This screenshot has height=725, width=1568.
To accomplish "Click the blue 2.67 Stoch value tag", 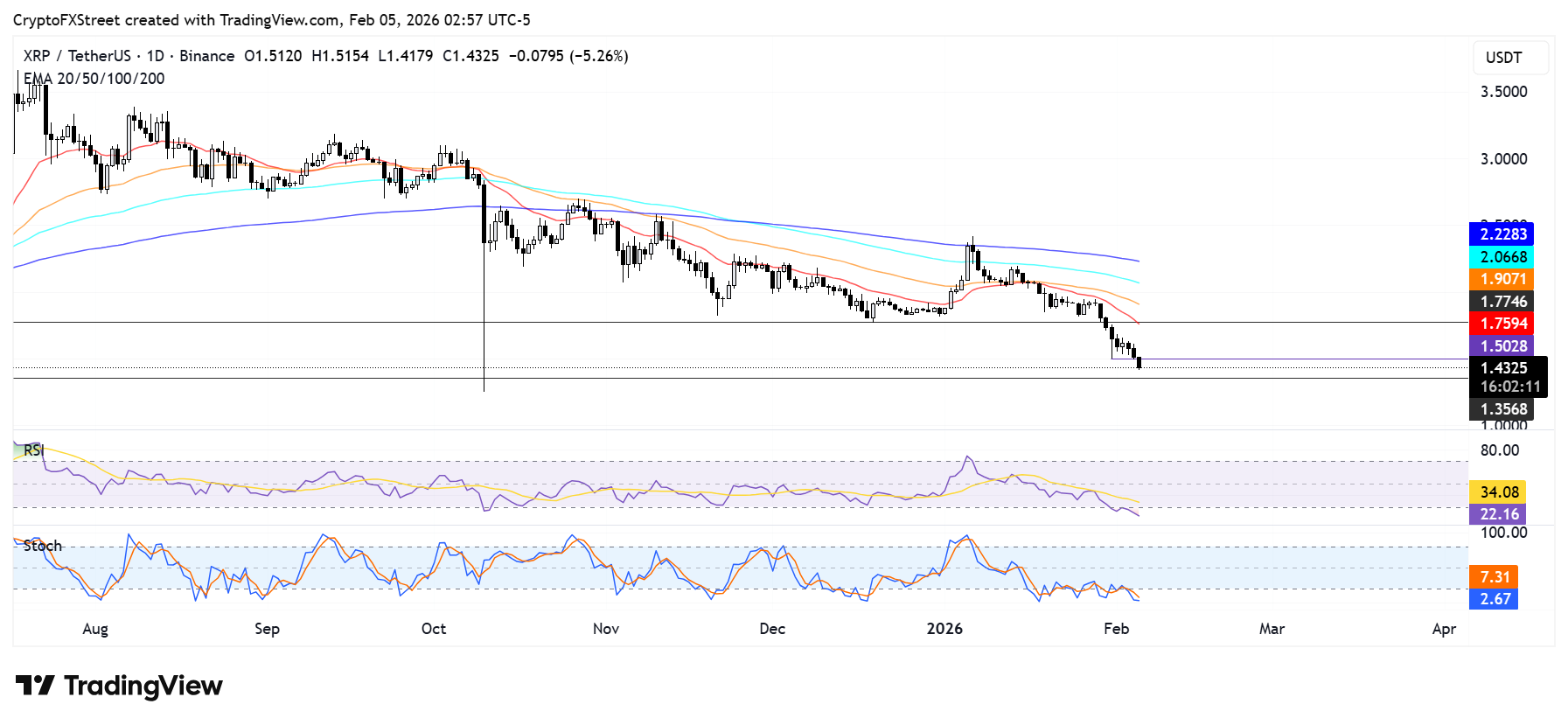I will pyautogui.click(x=1494, y=599).
